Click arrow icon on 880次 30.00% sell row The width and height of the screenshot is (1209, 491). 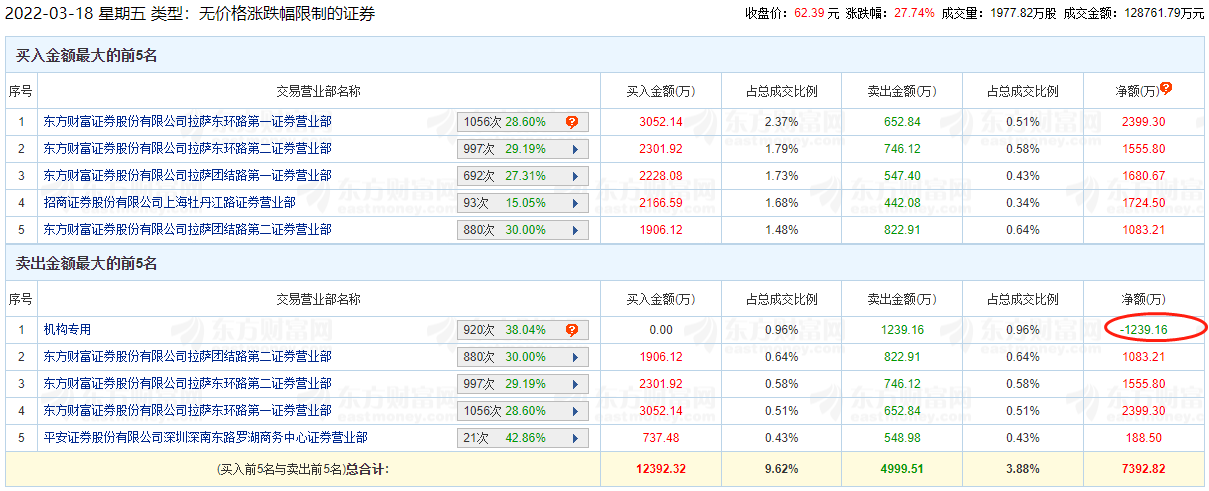pos(574,357)
